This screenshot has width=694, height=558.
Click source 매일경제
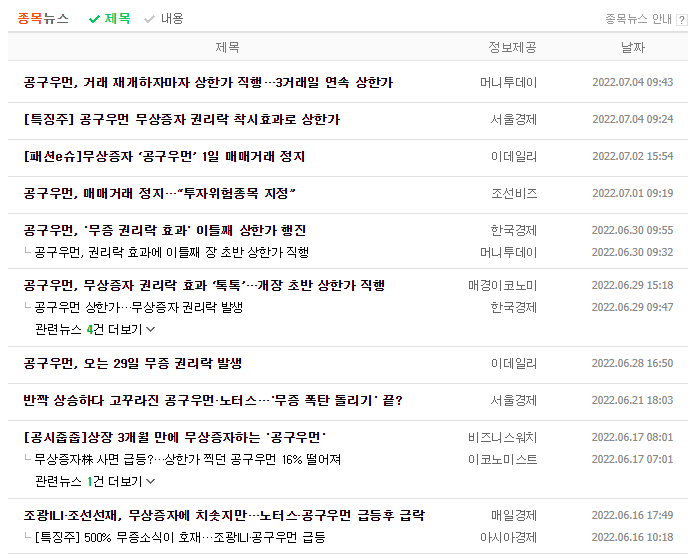click(x=514, y=516)
